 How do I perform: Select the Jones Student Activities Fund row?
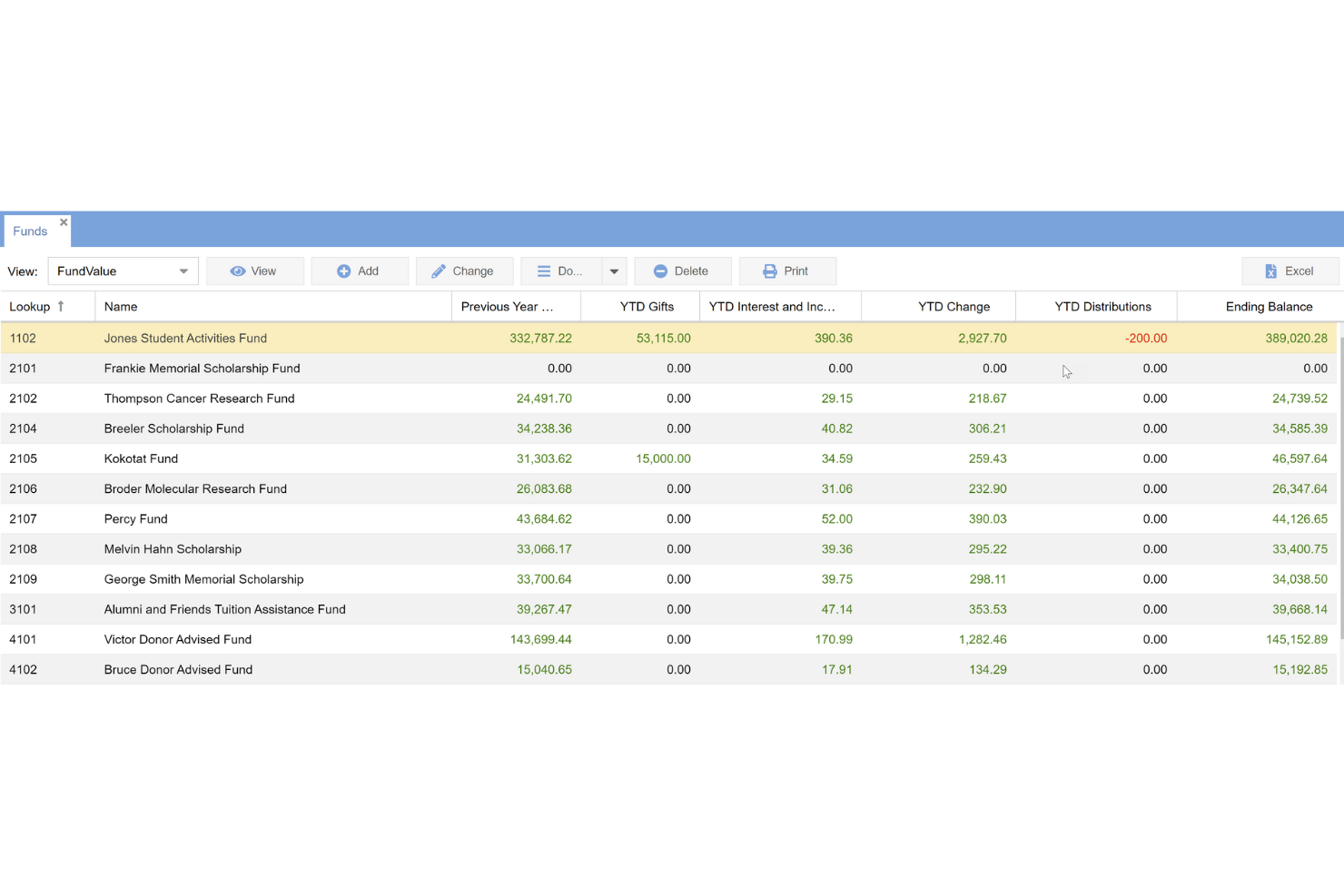(x=363, y=338)
